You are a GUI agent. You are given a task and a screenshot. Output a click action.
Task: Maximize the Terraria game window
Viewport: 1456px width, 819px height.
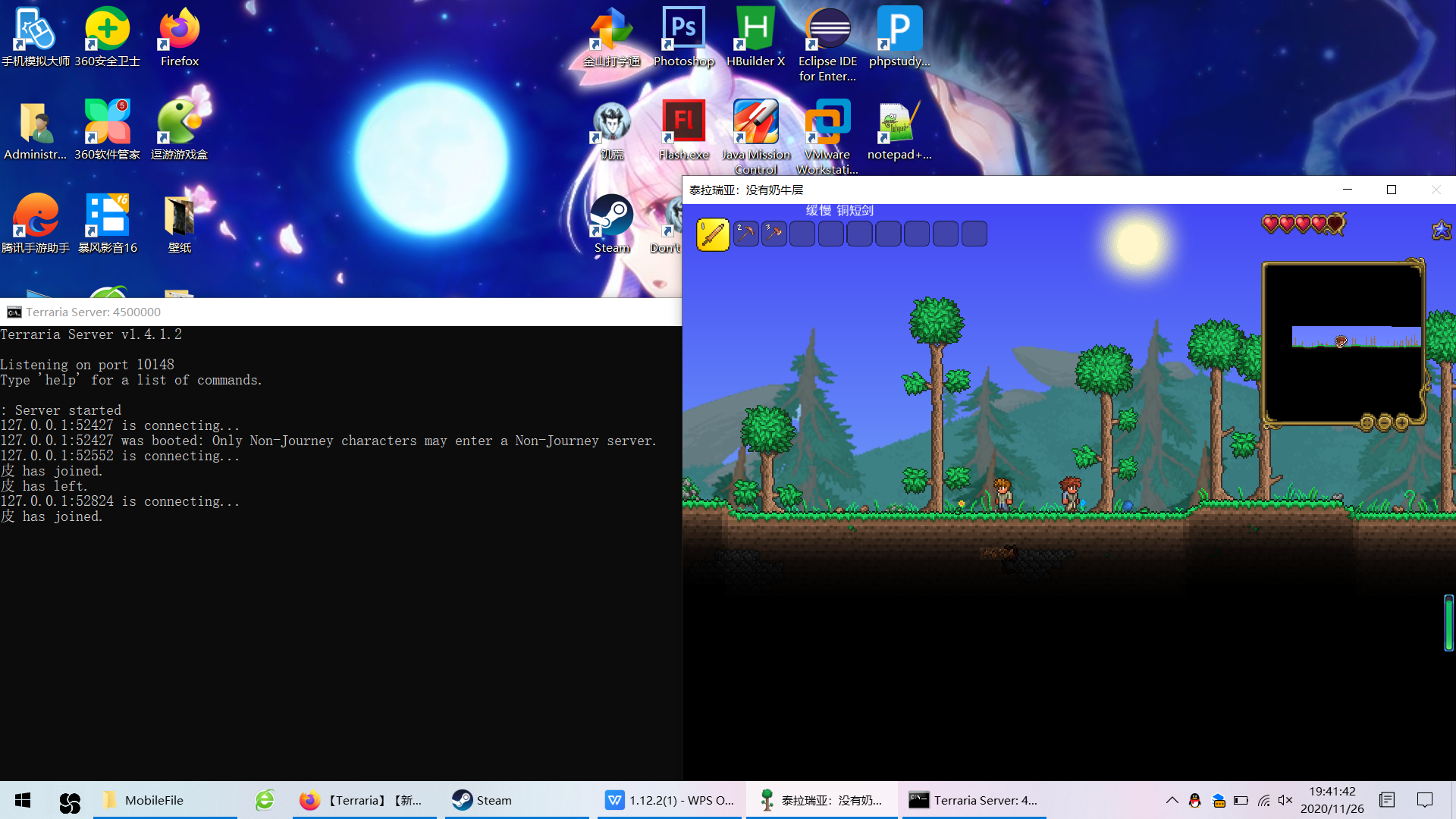click(x=1392, y=190)
